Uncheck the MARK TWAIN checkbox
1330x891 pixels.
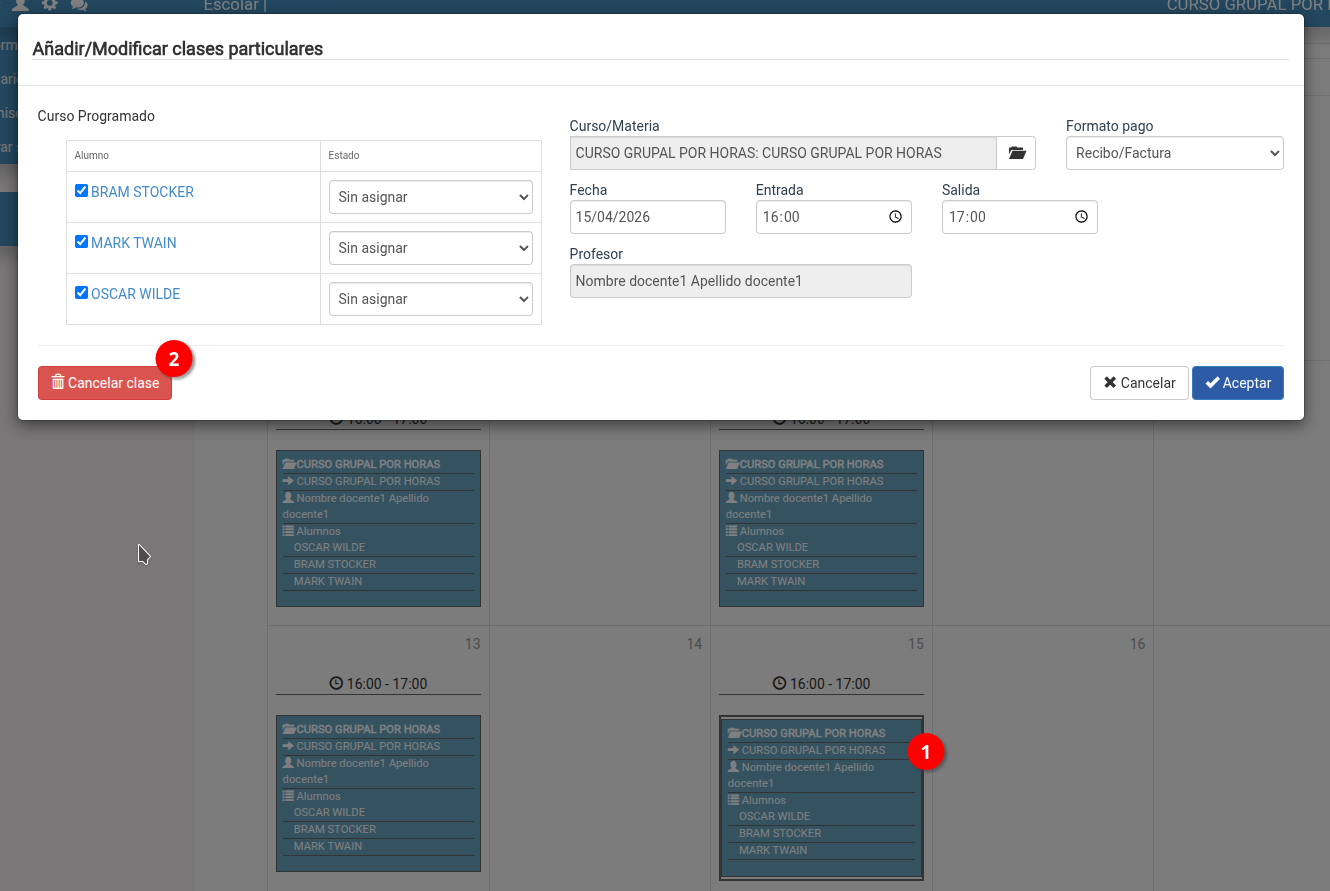(x=82, y=242)
